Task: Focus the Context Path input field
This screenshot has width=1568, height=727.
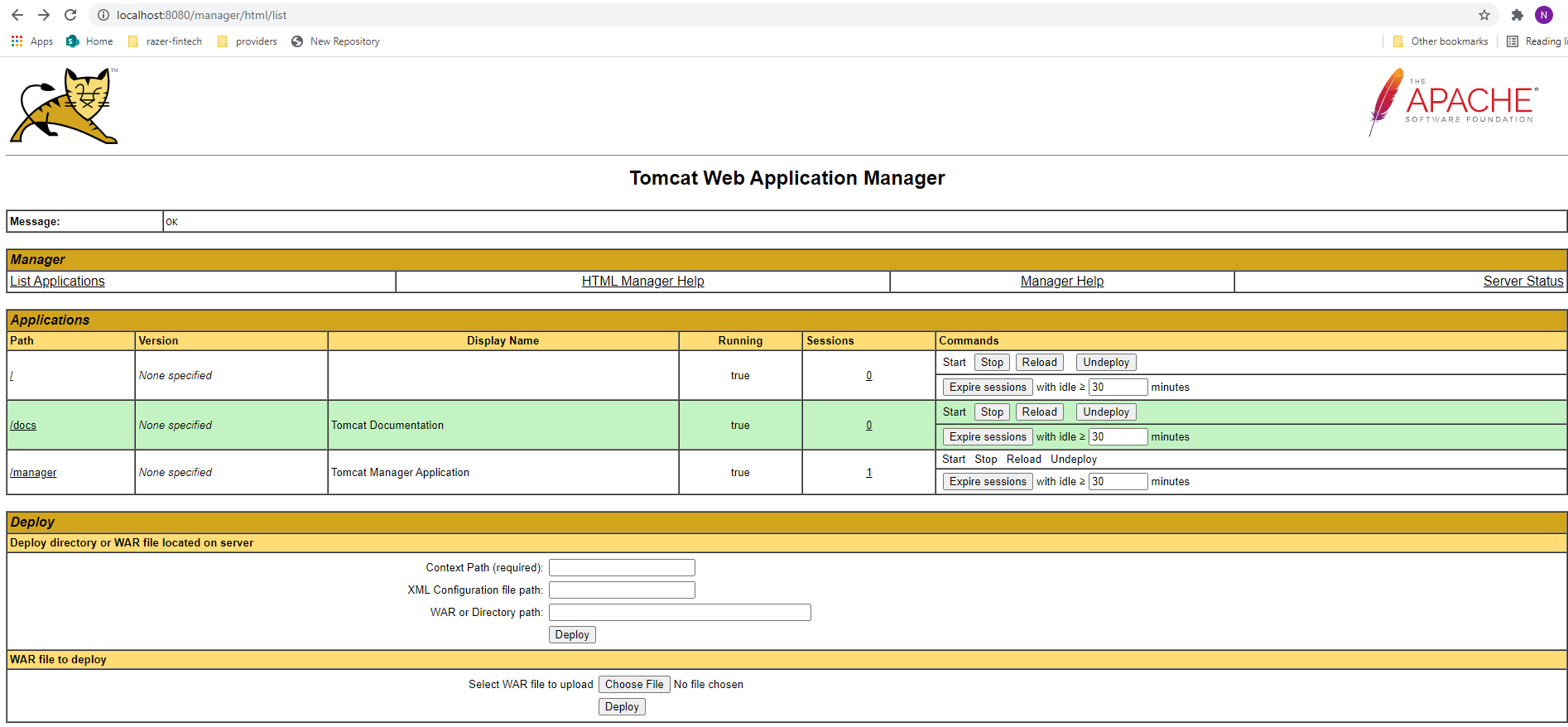Action: [622, 568]
